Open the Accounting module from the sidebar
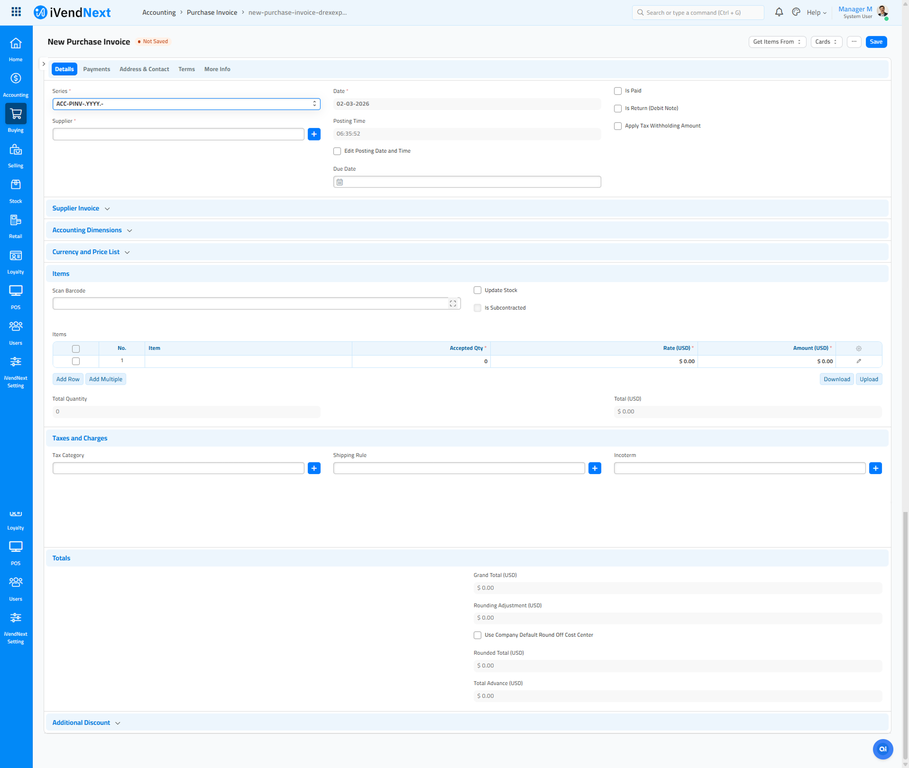The height and width of the screenshot is (768, 909). point(15,77)
